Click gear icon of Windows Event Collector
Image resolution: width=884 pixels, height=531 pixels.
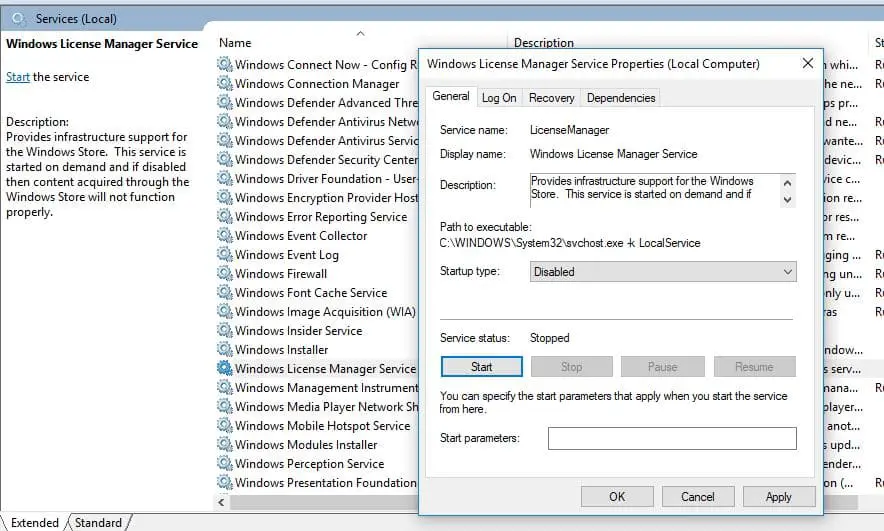pyautogui.click(x=224, y=235)
